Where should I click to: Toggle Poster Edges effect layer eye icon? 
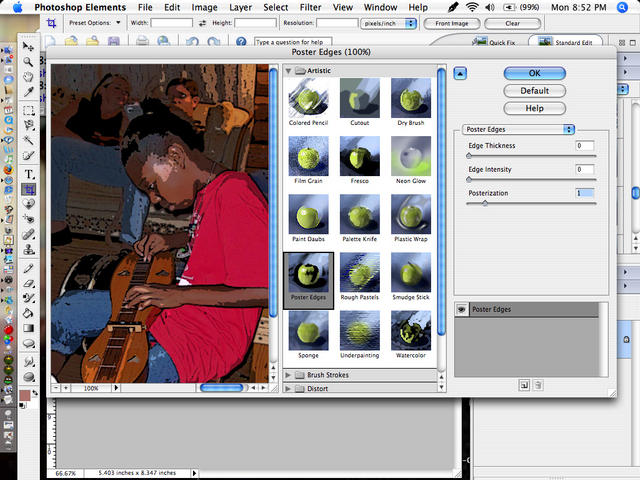pyautogui.click(x=462, y=309)
